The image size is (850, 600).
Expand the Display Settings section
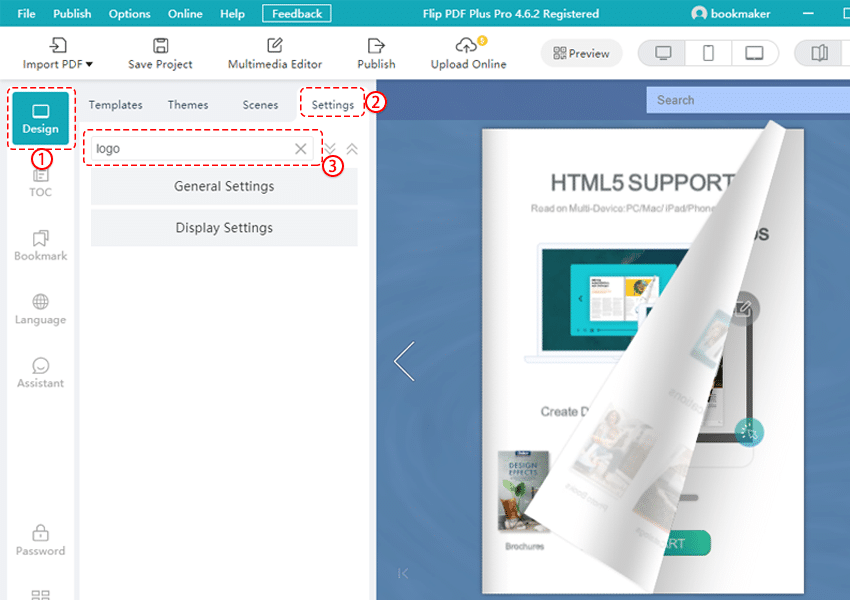(224, 228)
